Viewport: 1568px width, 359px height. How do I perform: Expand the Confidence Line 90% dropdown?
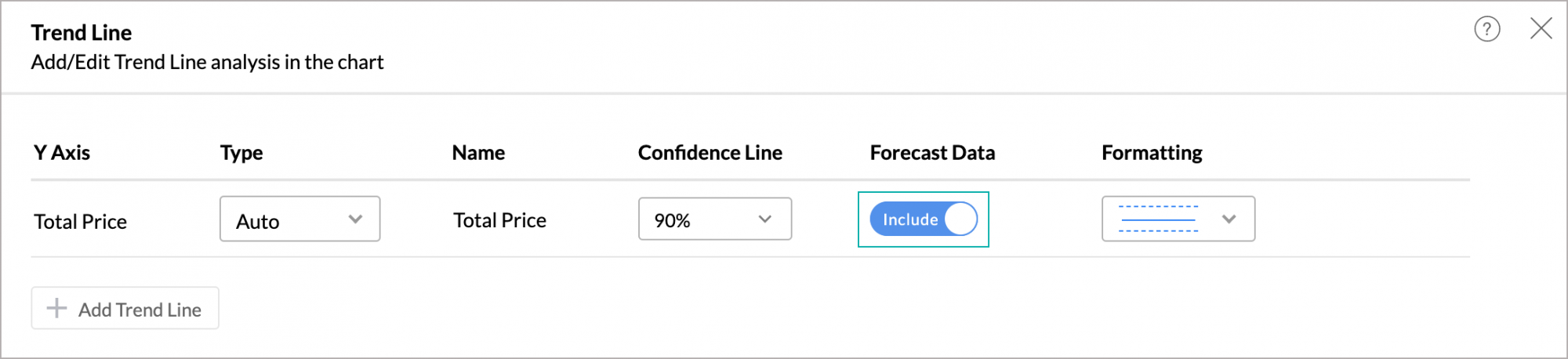[714, 219]
